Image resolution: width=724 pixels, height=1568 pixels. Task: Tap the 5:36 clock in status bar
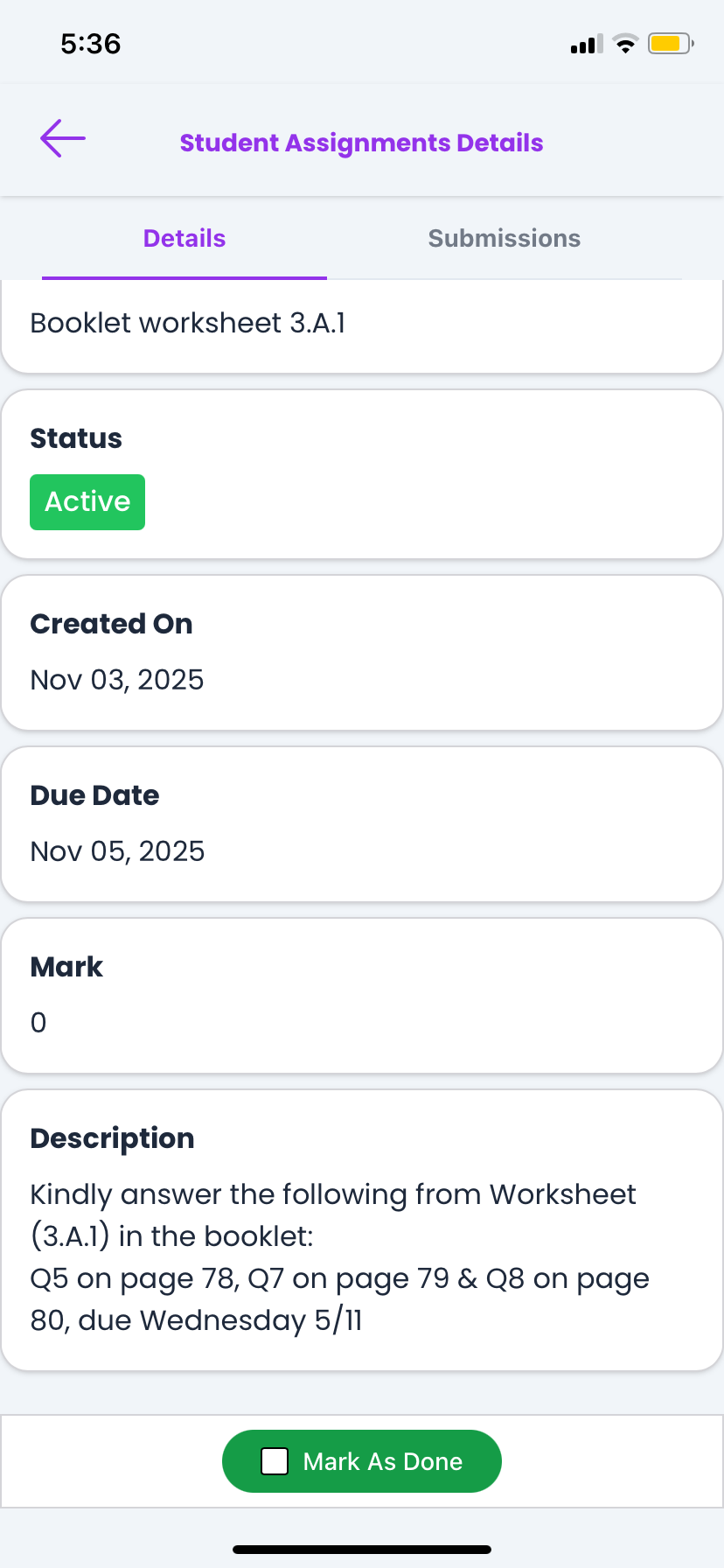[91, 44]
